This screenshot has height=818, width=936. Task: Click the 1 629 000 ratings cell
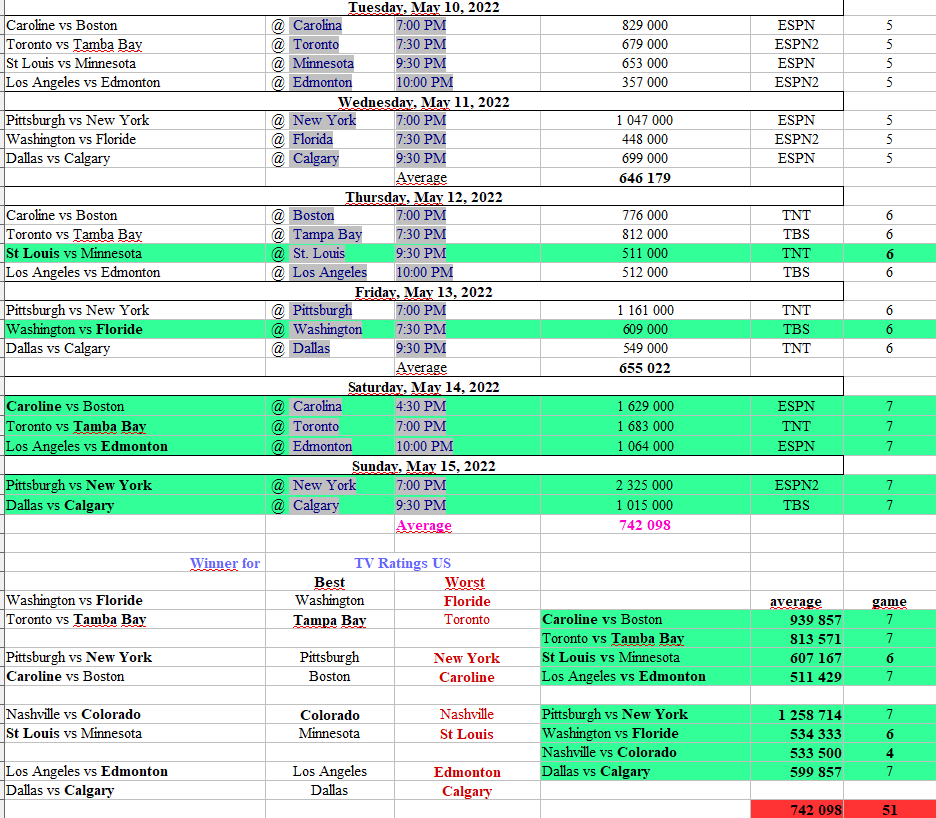645,406
